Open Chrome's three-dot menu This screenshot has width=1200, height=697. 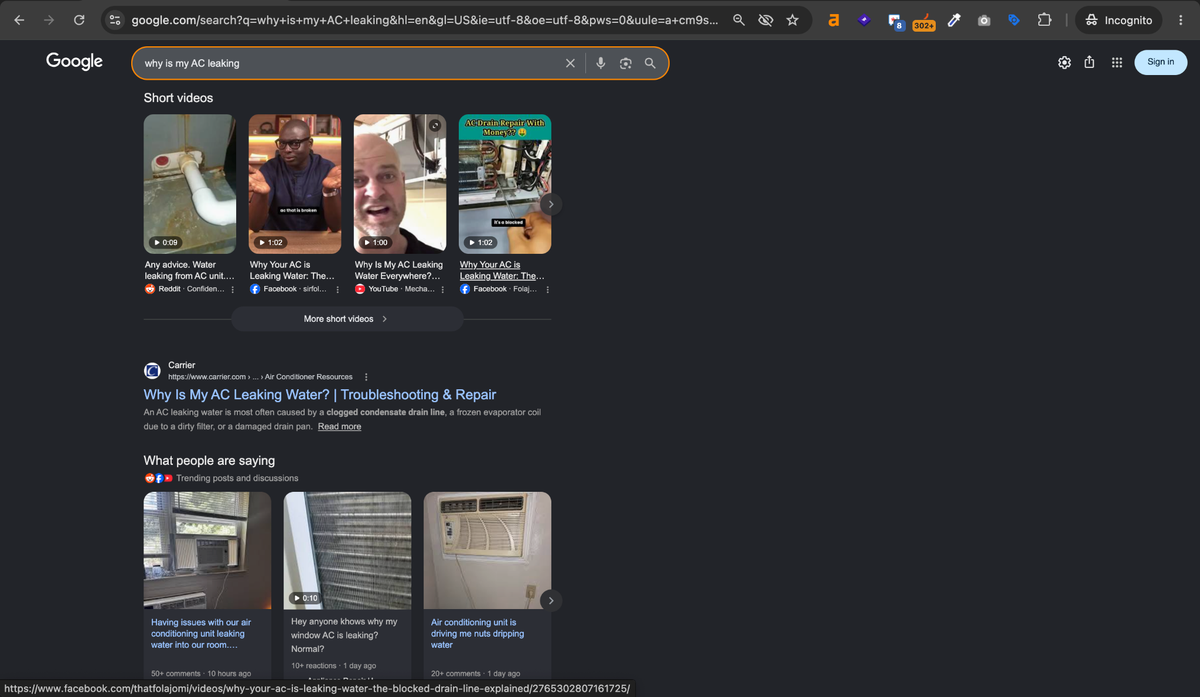[x=1181, y=20]
